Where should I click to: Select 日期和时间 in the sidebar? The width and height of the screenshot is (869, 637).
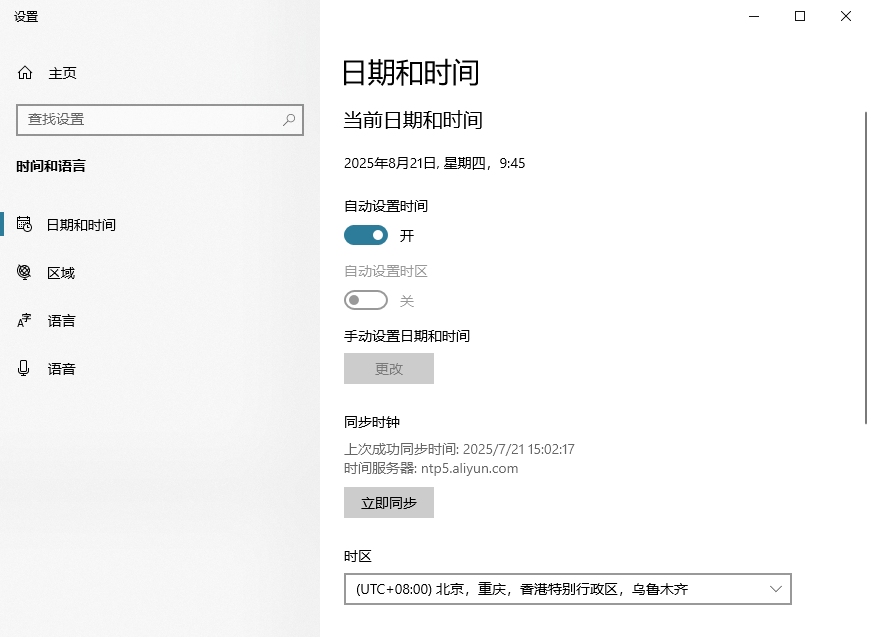tap(160, 225)
